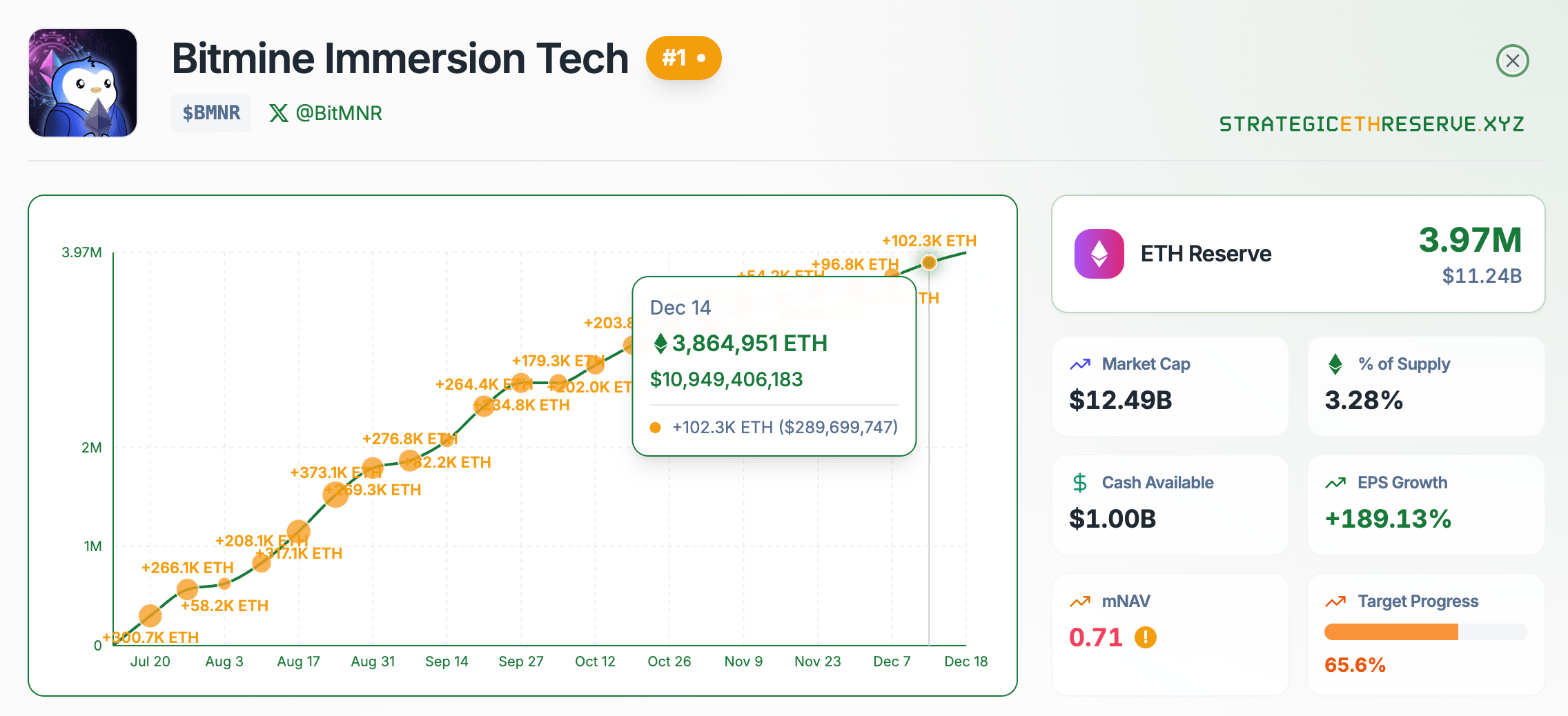Click the orange warning icon beside mNAV 0.71
The height and width of the screenshot is (716, 1568).
(x=1146, y=638)
